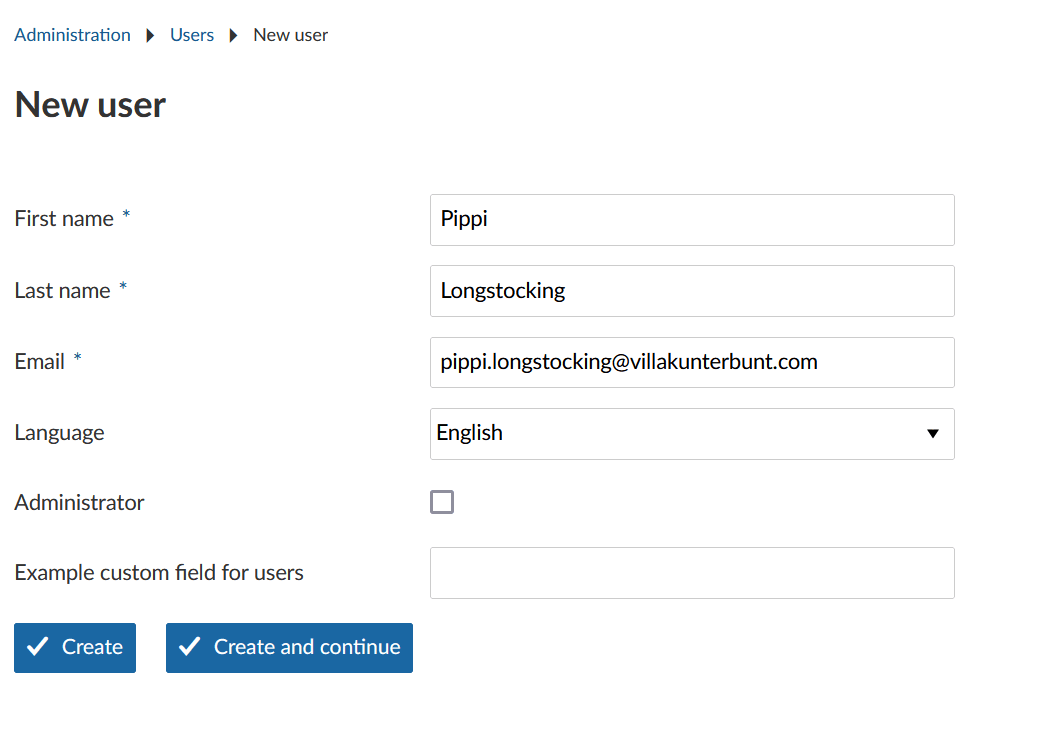Screen dimensions: 1041x735
Task: Click the Create button
Action: 74,647
